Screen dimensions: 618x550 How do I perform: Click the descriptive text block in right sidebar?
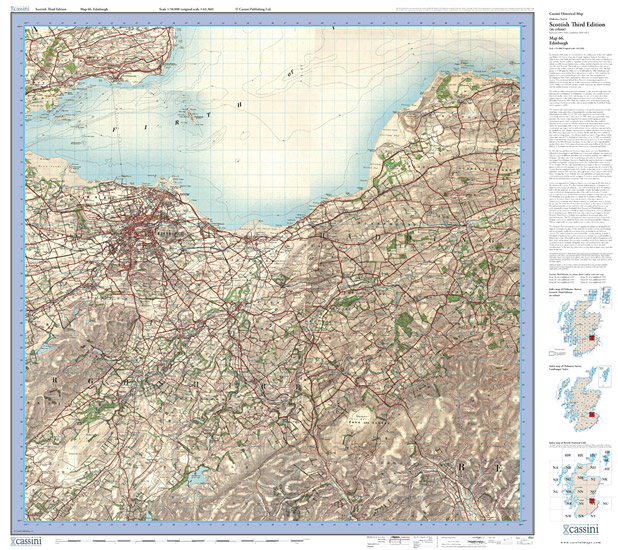(578, 150)
